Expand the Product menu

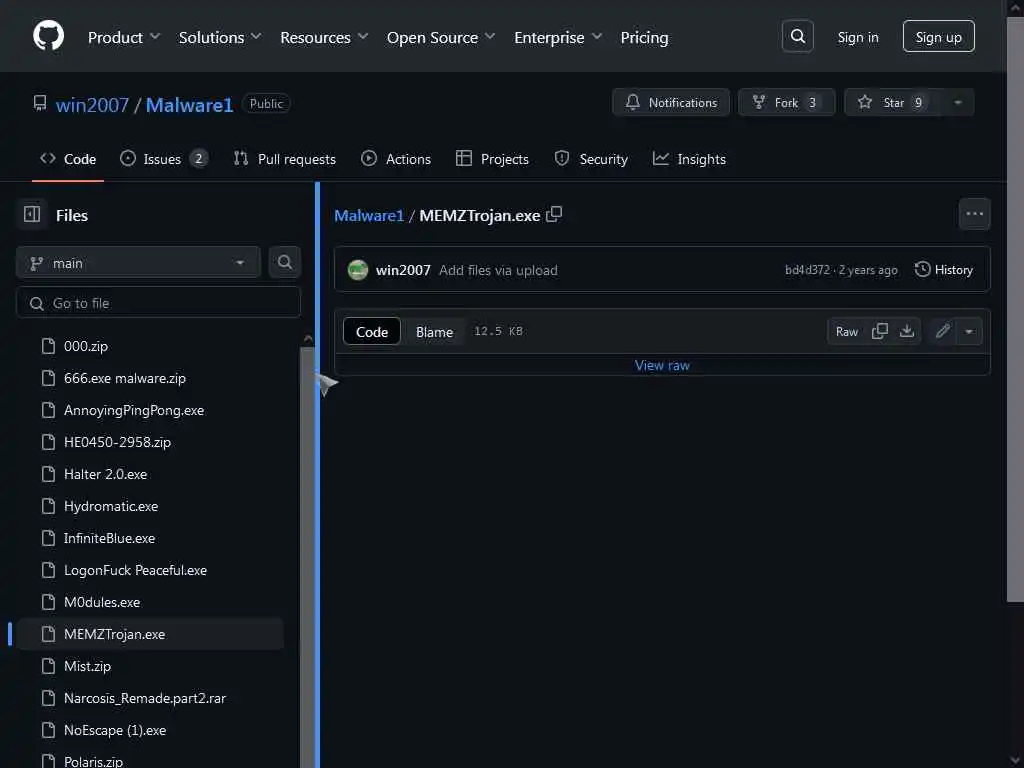pos(123,37)
